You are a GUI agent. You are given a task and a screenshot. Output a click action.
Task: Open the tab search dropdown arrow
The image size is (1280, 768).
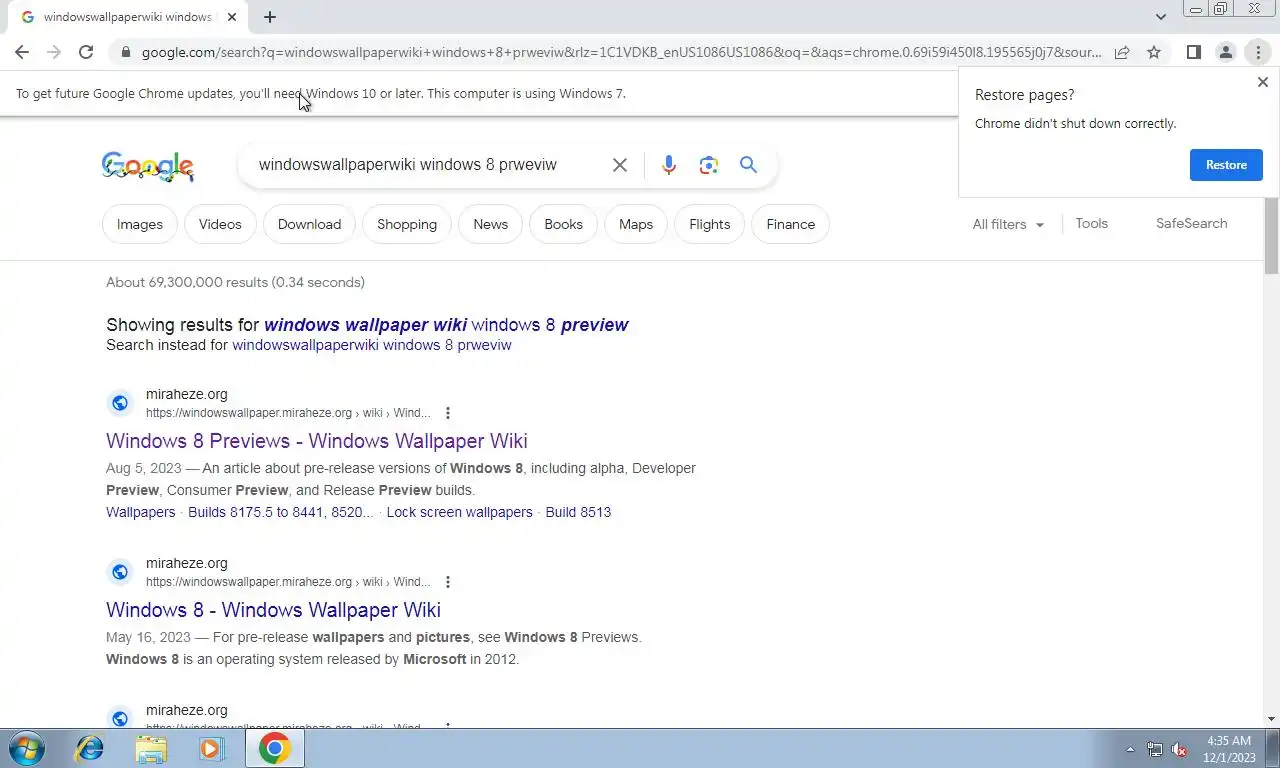click(x=1160, y=17)
